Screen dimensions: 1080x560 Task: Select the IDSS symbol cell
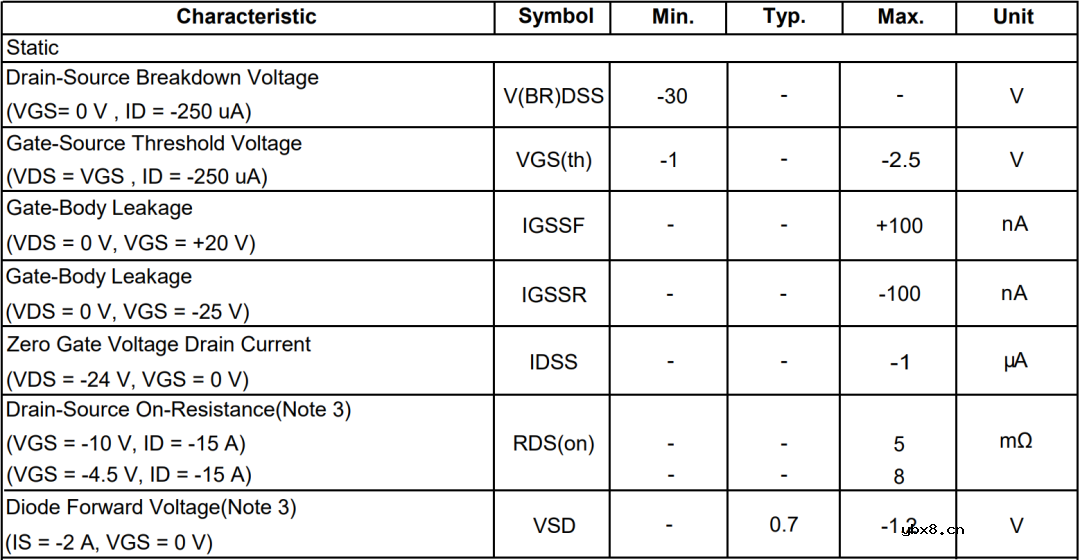(553, 362)
